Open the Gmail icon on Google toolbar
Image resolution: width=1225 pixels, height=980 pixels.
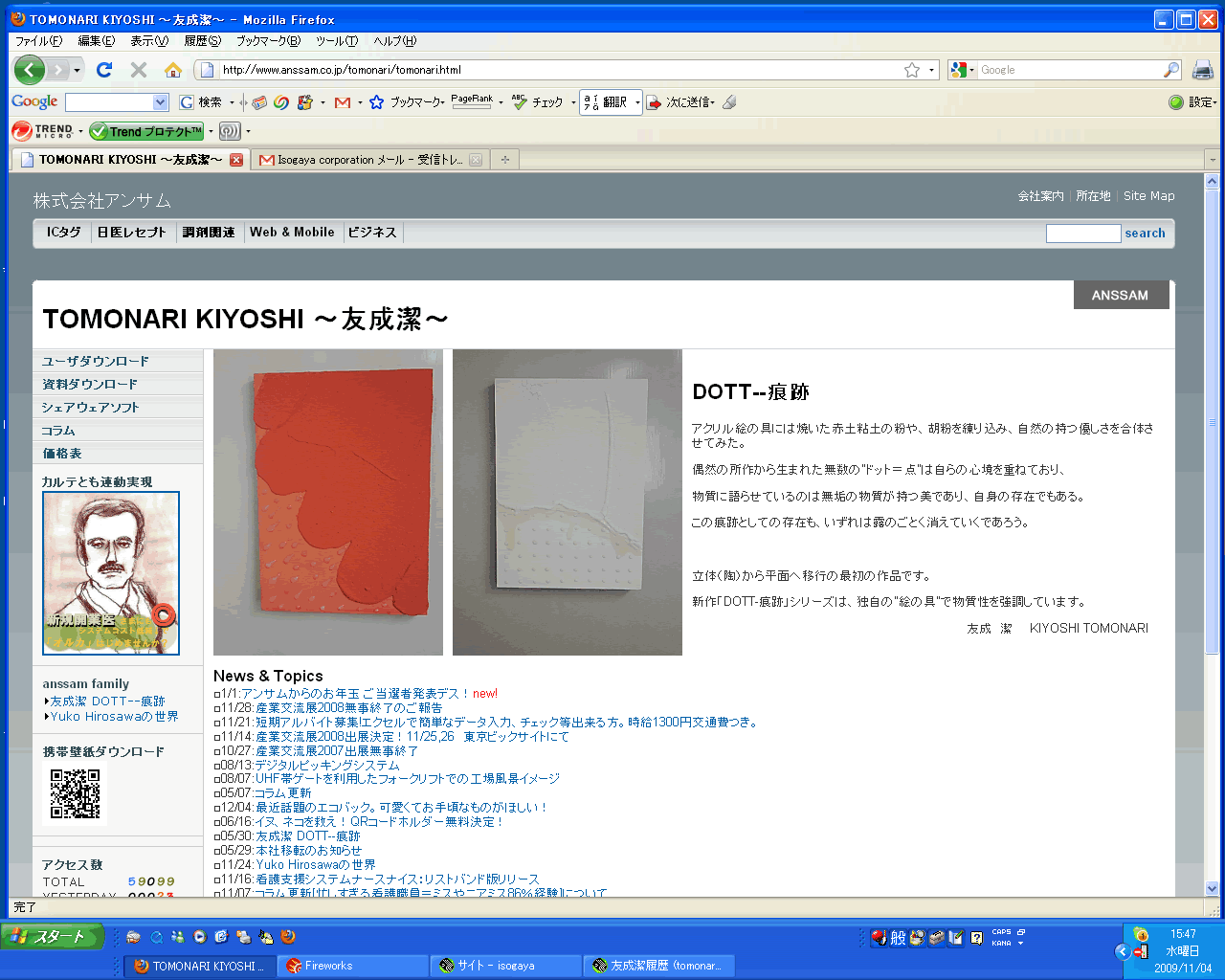[x=343, y=102]
